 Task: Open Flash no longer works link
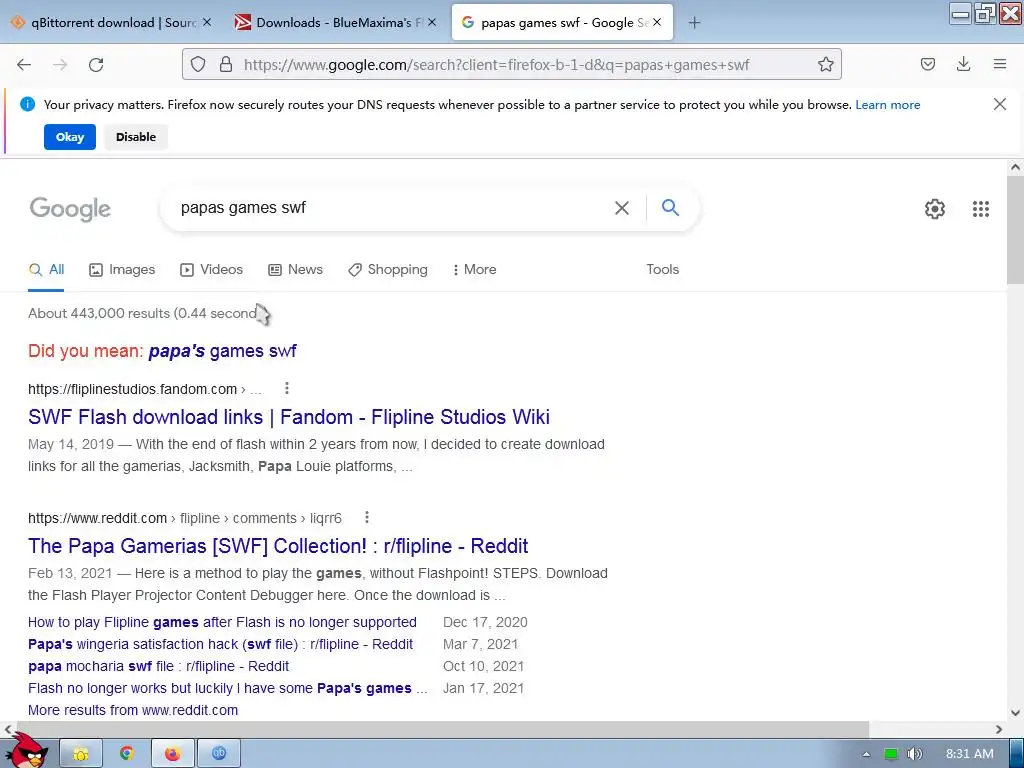tap(227, 688)
